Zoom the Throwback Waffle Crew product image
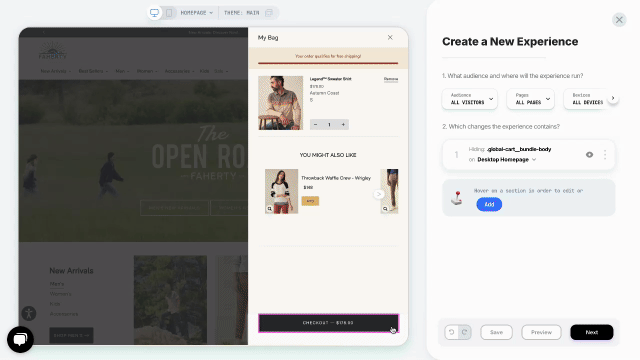Image resolution: width=640 pixels, height=360 pixels. pyautogui.click(x=270, y=209)
